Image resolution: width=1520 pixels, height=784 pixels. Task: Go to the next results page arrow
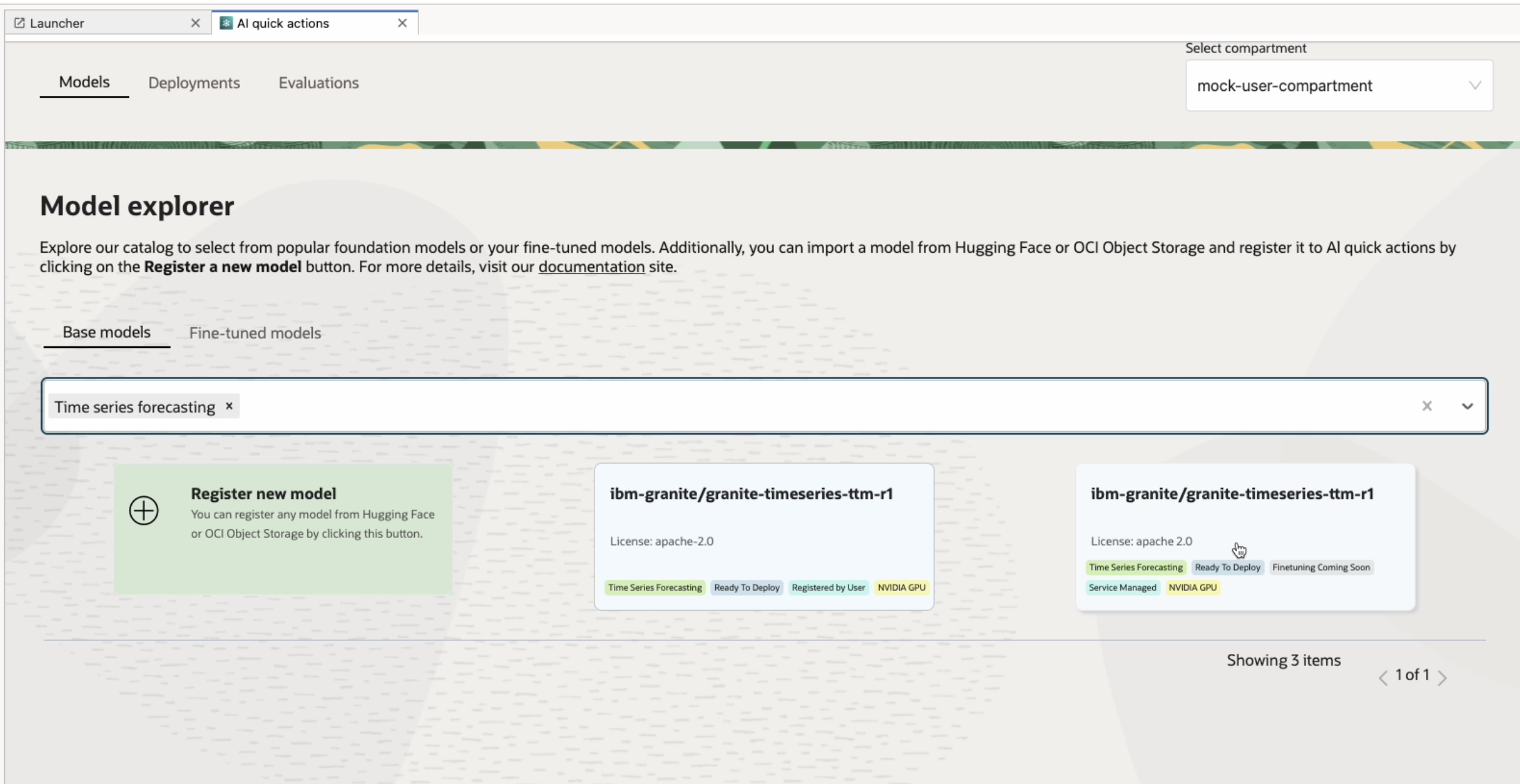(1442, 678)
